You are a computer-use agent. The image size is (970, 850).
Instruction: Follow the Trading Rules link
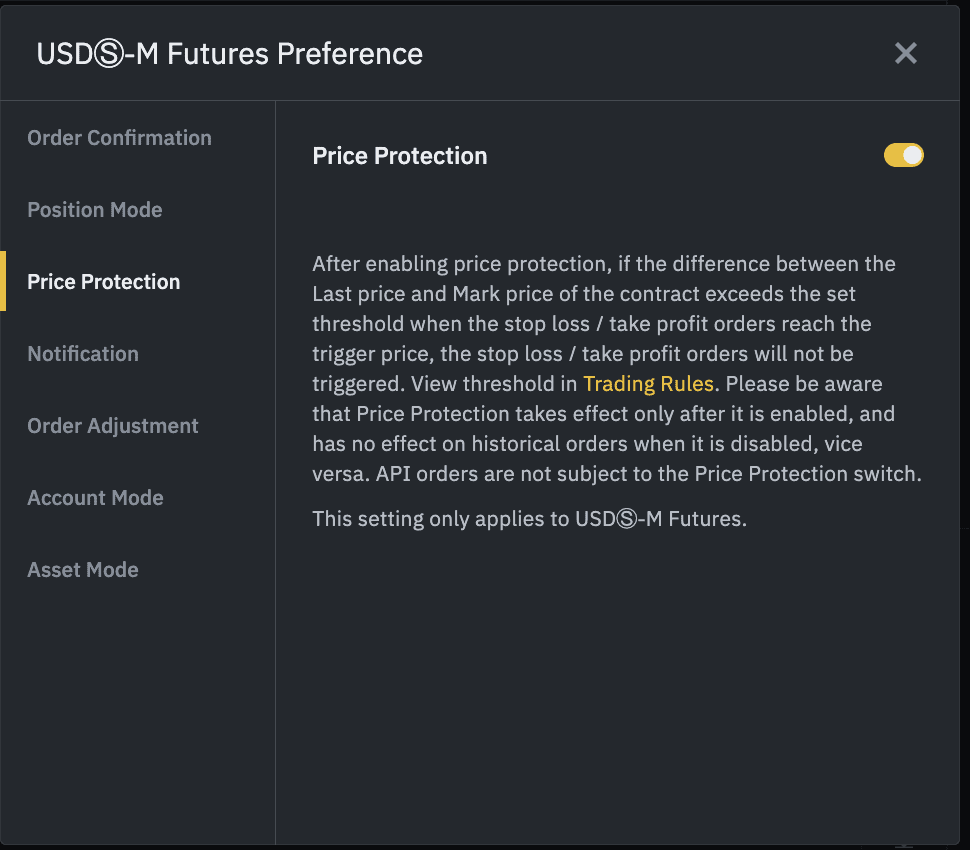[x=648, y=384]
